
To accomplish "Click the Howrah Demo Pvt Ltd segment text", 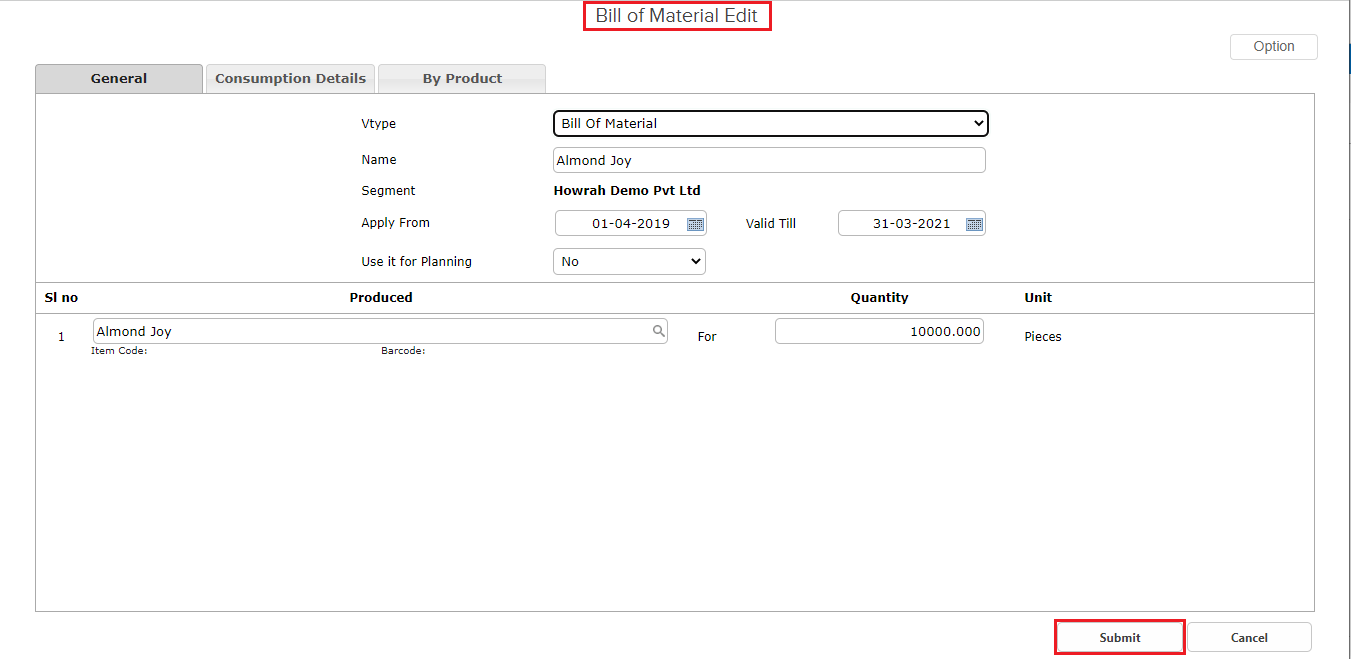I will tap(627, 191).
